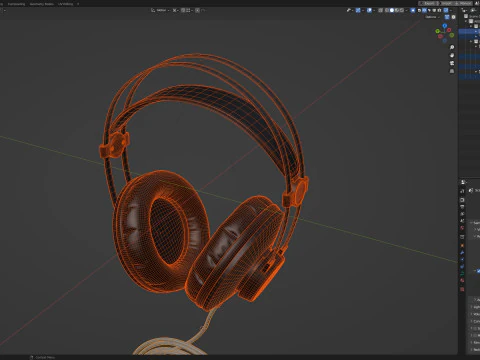Toggle viewport gizmos display
Viewport: 480px width, 360px height.
pos(358,10)
